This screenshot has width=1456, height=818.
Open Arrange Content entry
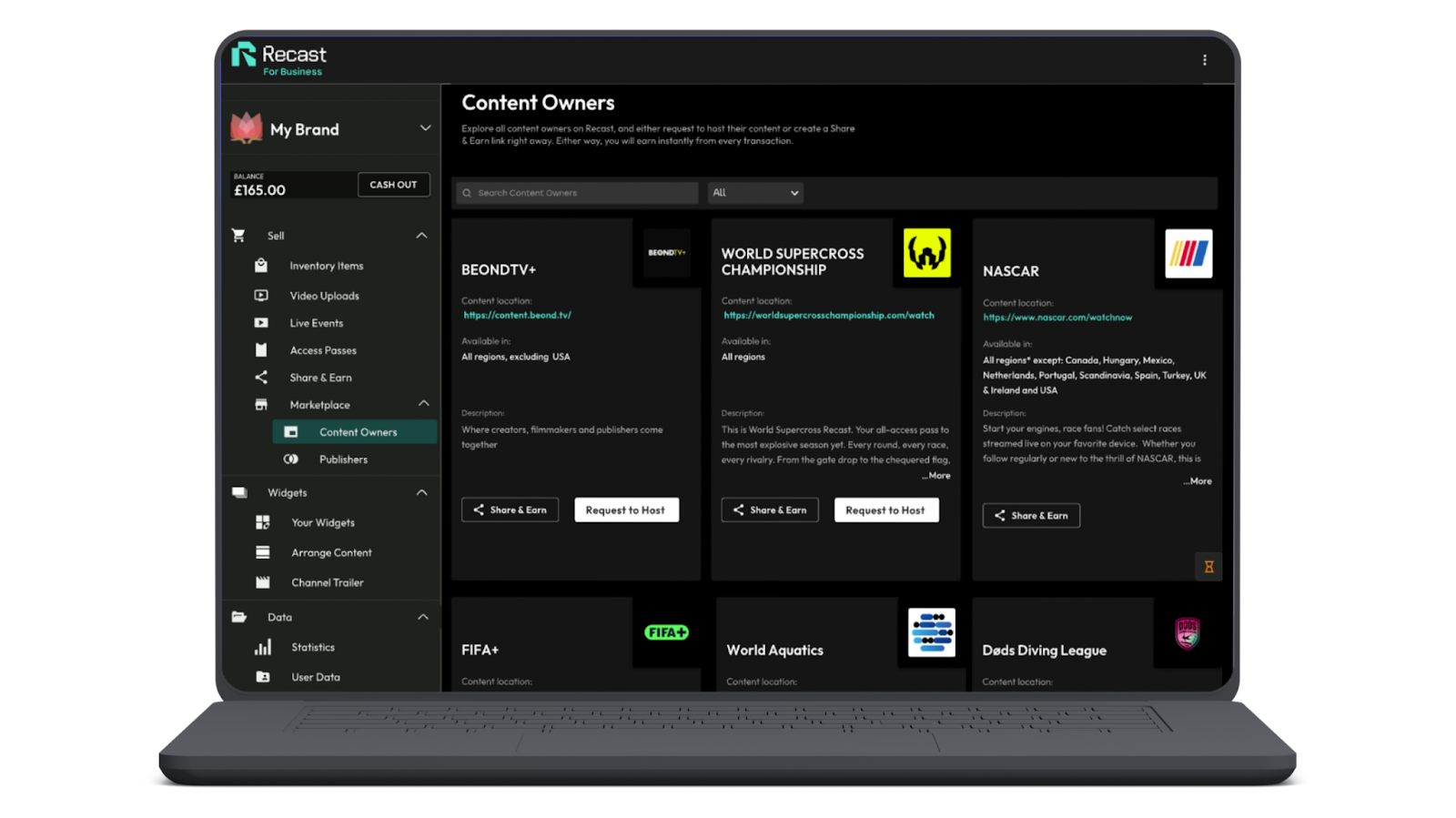tap(331, 552)
